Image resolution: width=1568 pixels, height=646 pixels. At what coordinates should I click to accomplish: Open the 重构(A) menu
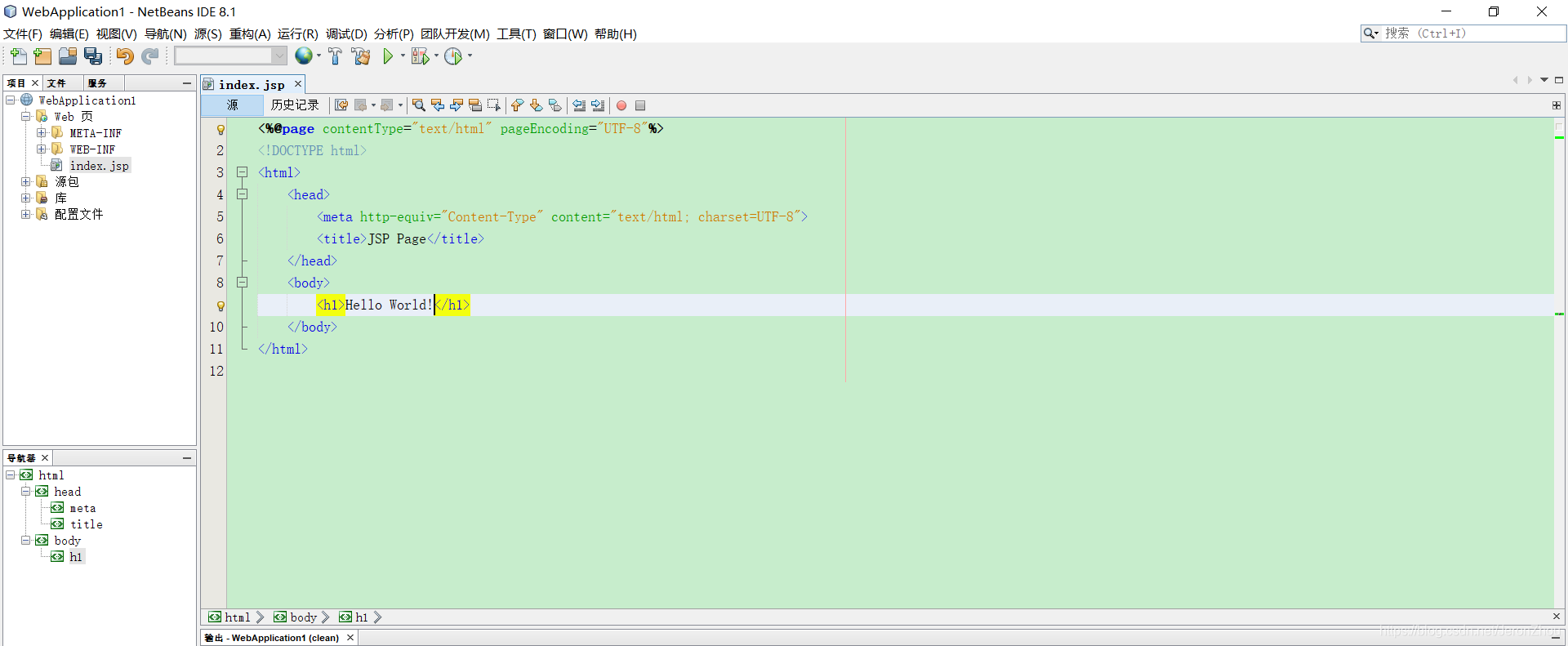250,33
